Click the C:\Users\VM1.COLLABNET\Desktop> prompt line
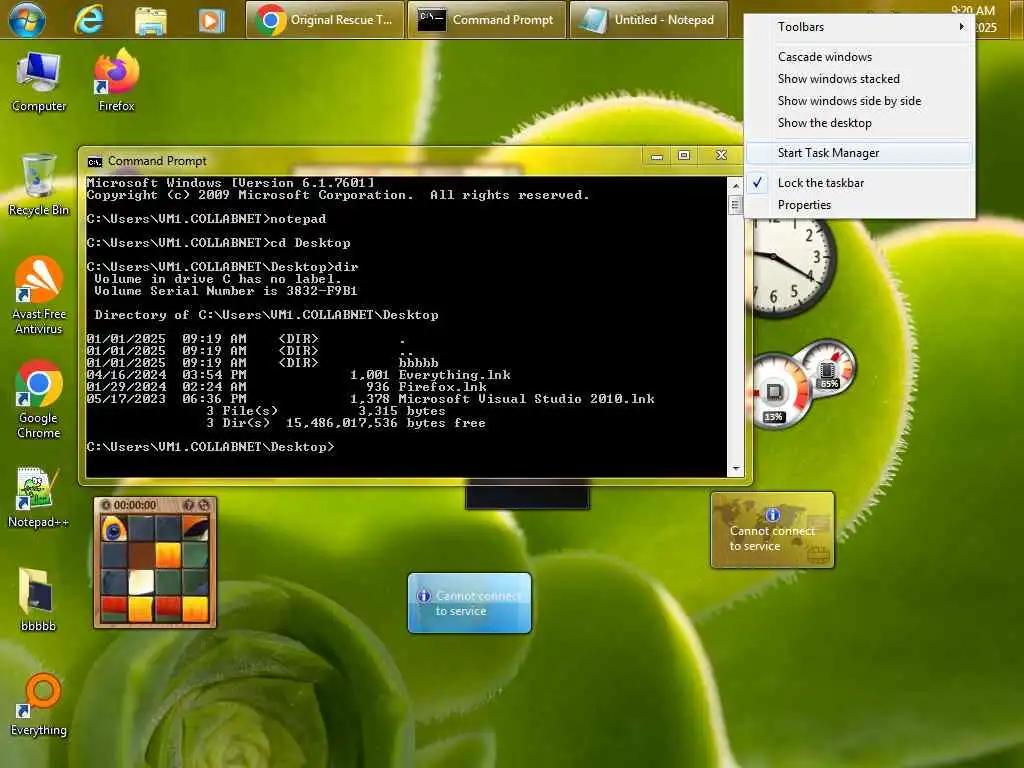The image size is (1024, 768). 210,447
